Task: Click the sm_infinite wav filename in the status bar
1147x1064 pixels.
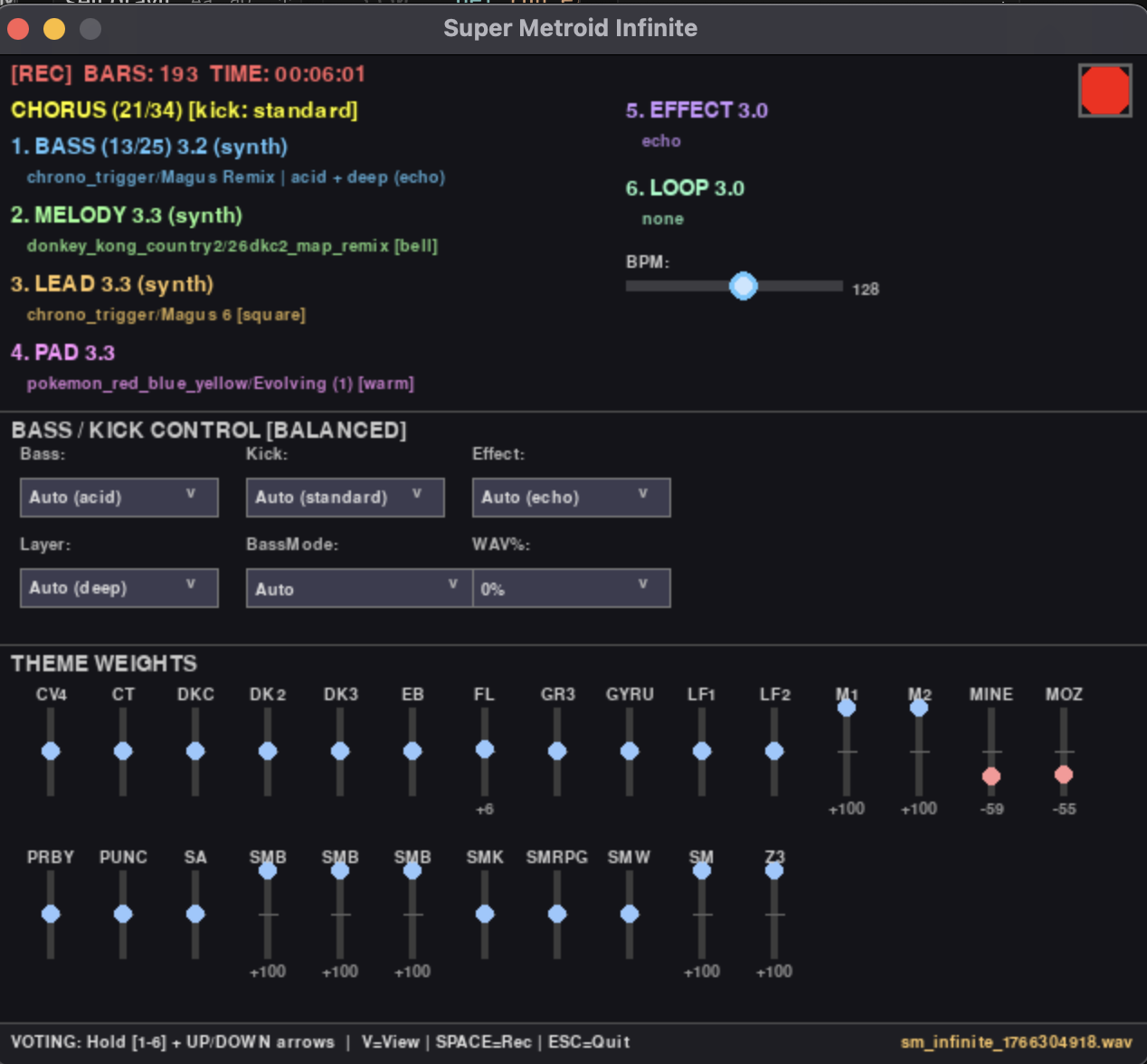Action: 1016,1042
